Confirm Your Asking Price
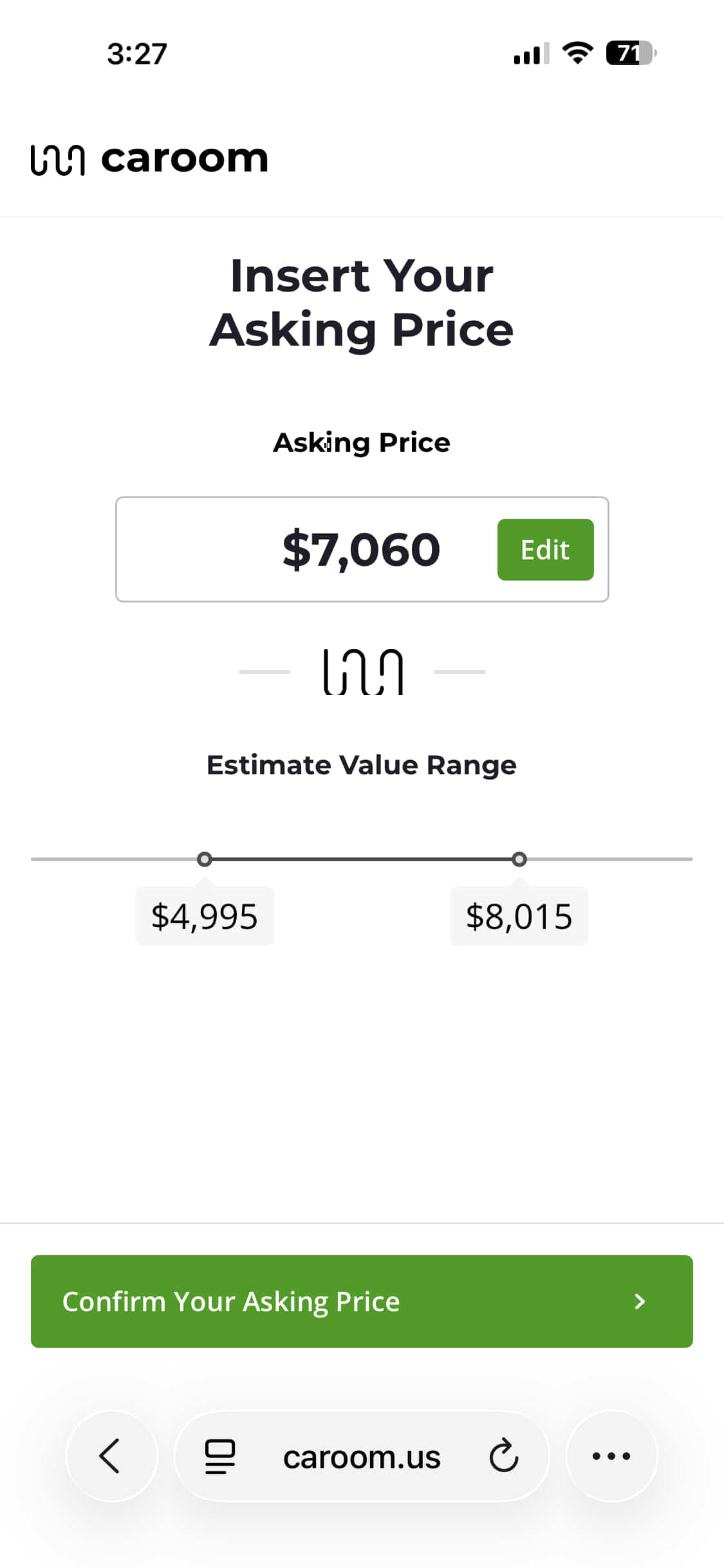724x1568 pixels. click(362, 1302)
